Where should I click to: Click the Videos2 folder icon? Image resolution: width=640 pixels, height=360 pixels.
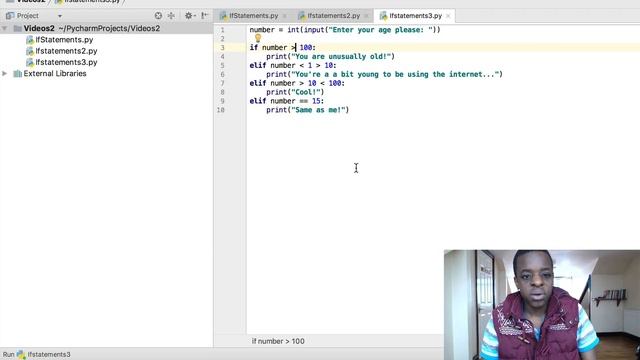click(18, 28)
